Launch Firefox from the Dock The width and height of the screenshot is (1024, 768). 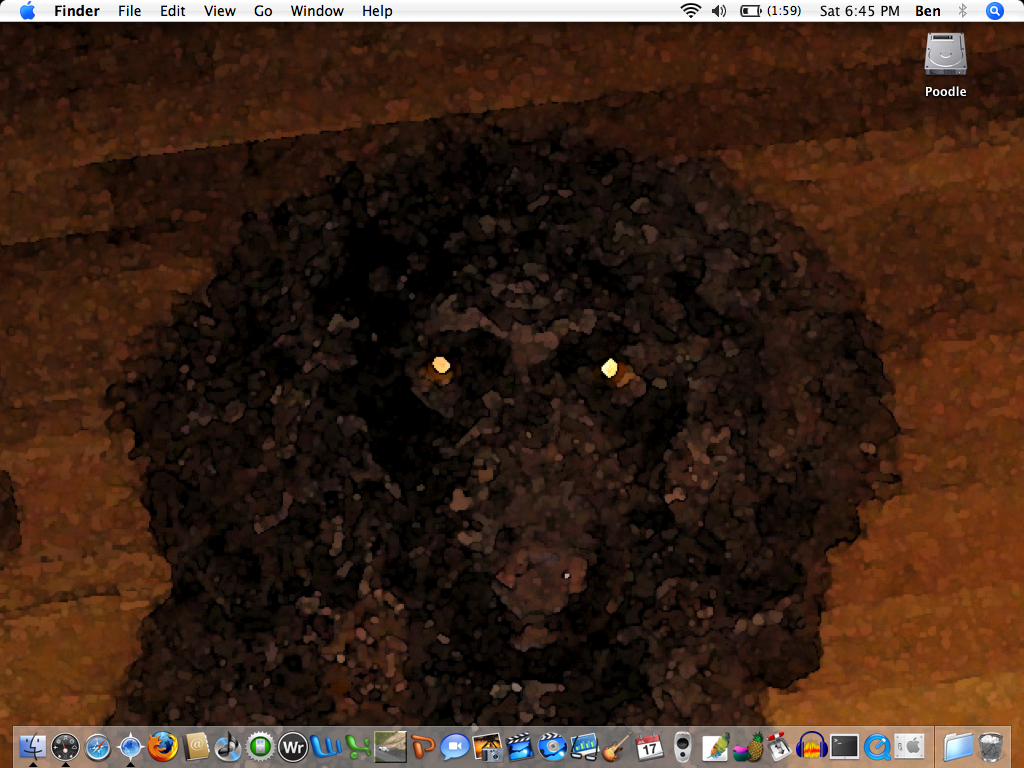click(163, 746)
